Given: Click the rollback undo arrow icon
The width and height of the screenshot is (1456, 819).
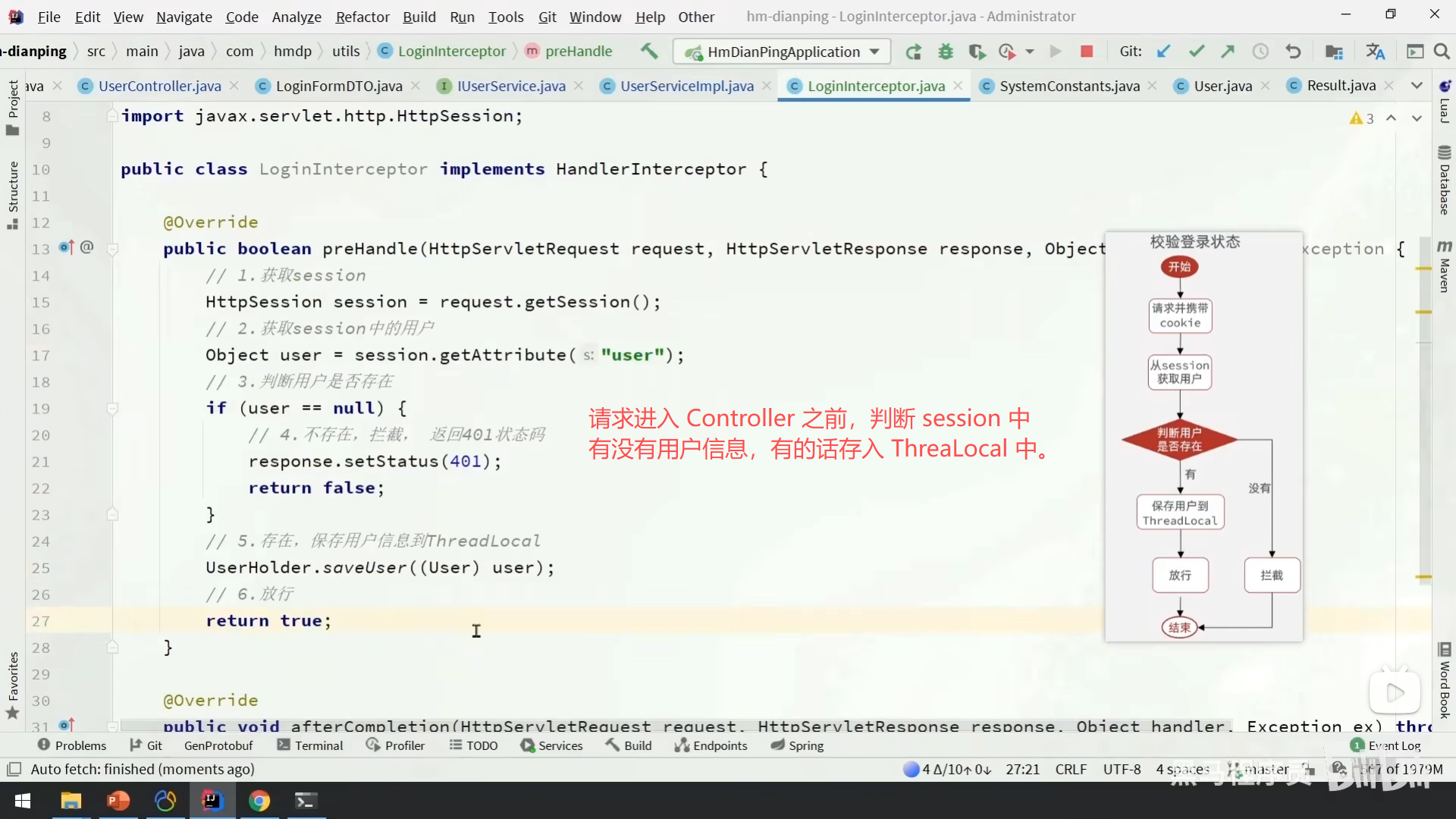Looking at the screenshot, I should click(1293, 51).
